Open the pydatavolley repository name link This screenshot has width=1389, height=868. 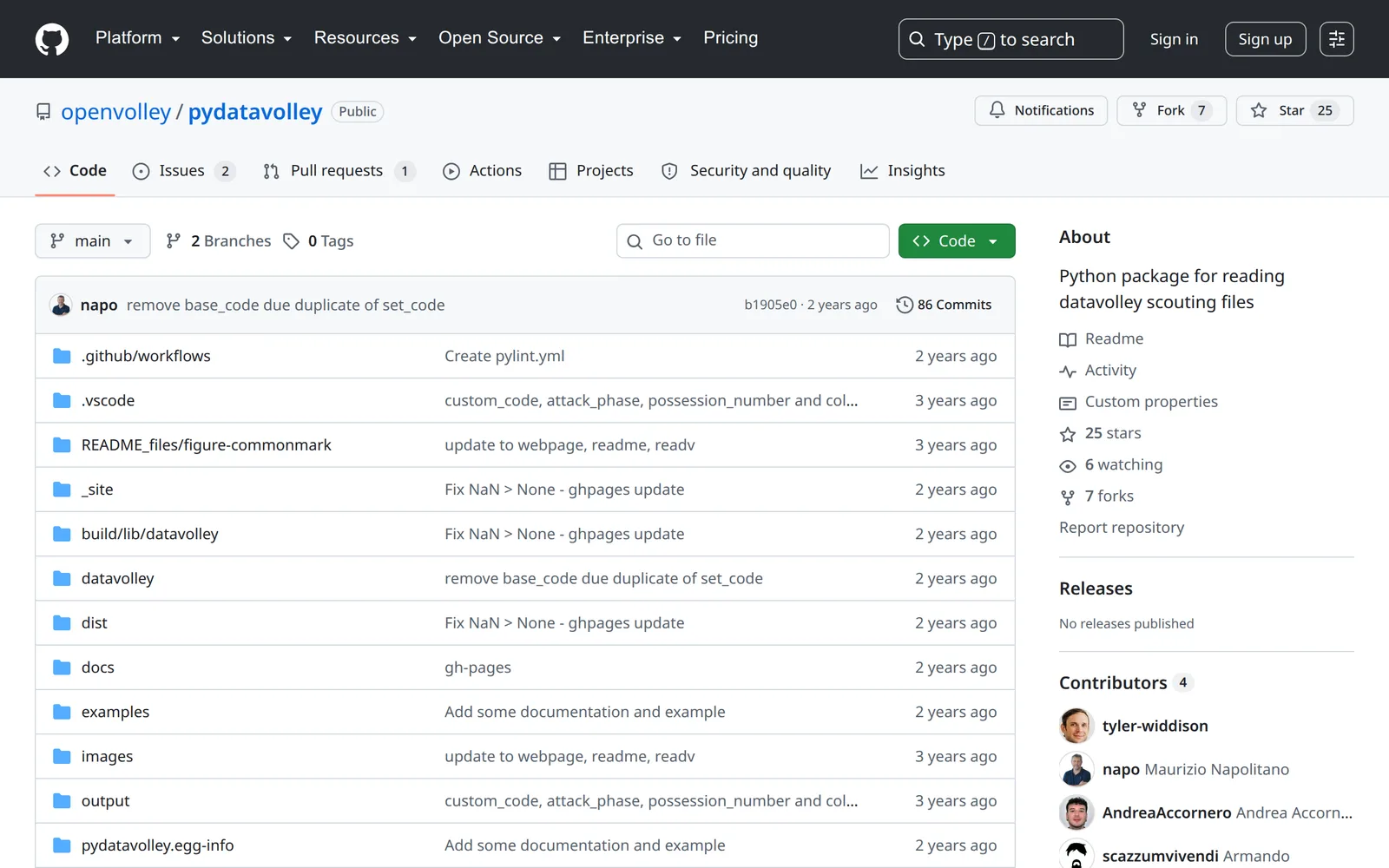255,112
